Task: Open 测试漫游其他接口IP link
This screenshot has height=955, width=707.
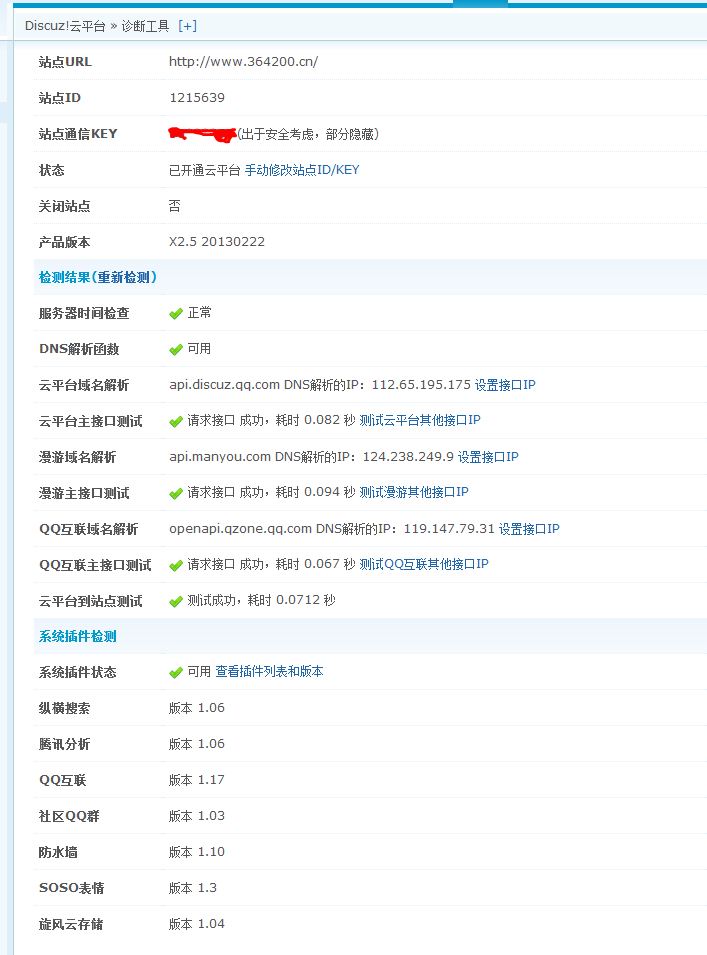Action: point(413,492)
